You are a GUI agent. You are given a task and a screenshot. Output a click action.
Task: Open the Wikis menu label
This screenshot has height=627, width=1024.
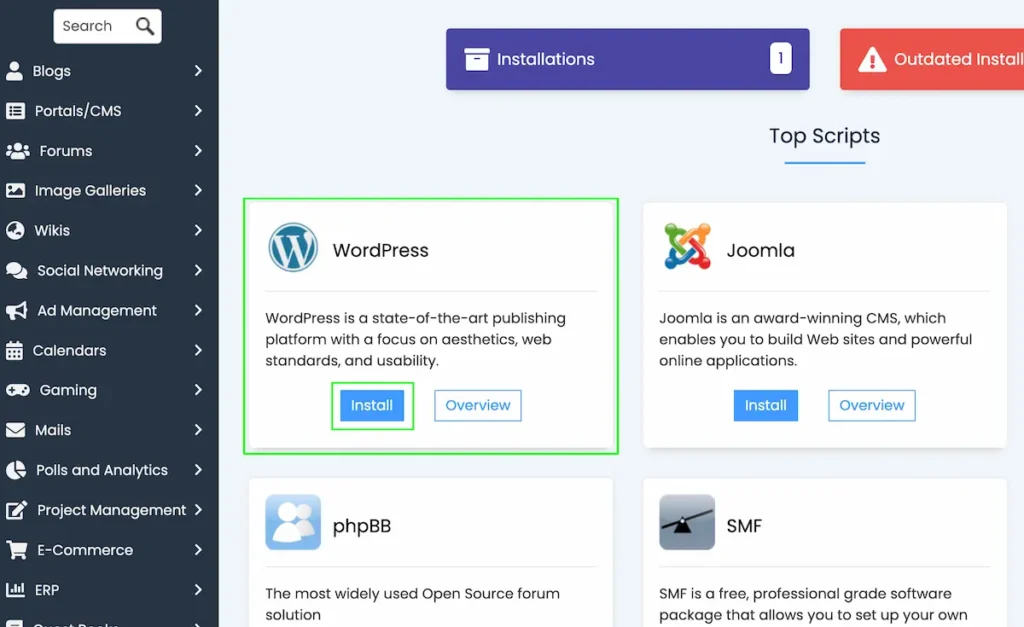tap(52, 231)
